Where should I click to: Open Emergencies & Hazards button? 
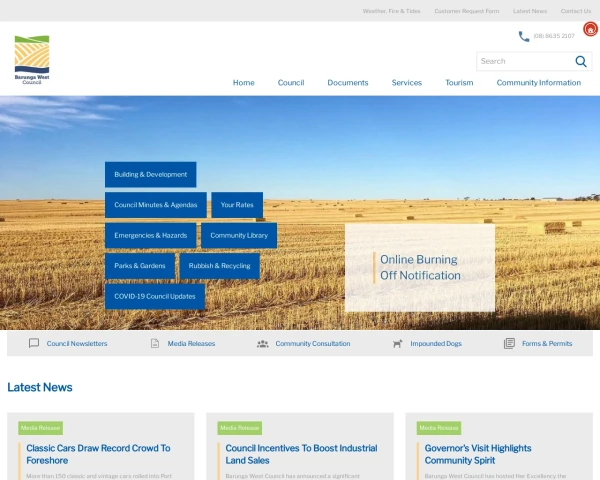pyautogui.click(x=150, y=235)
